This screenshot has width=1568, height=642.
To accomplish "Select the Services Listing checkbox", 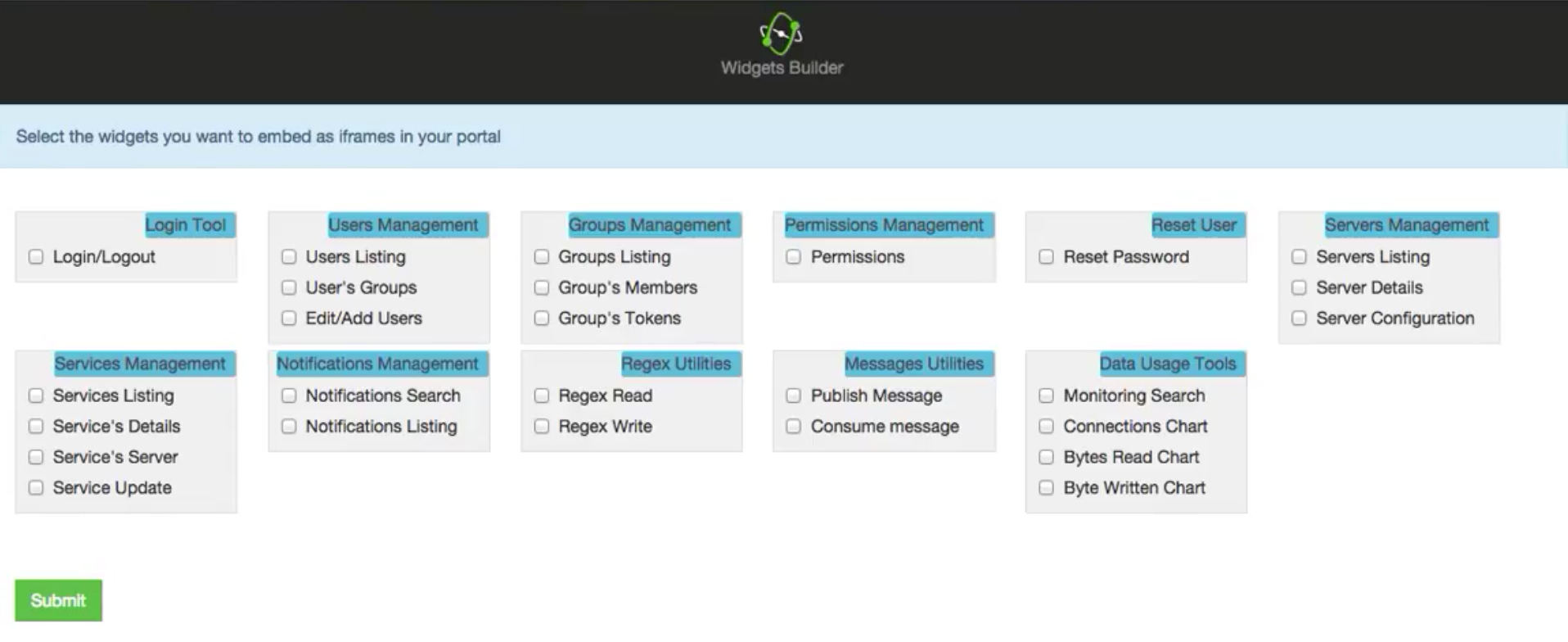I will tap(36, 396).
